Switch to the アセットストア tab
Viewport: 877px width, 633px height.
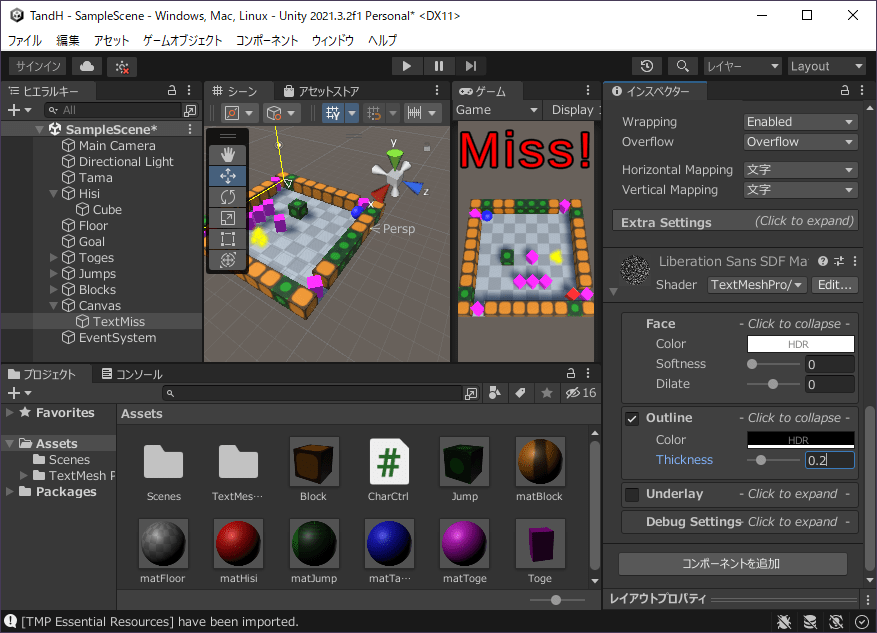[x=322, y=91]
